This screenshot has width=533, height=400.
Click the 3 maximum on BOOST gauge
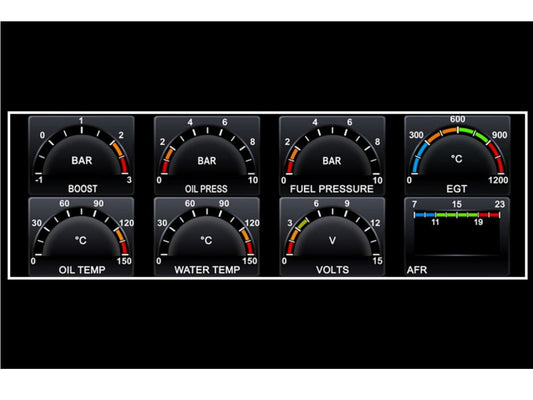[129, 180]
